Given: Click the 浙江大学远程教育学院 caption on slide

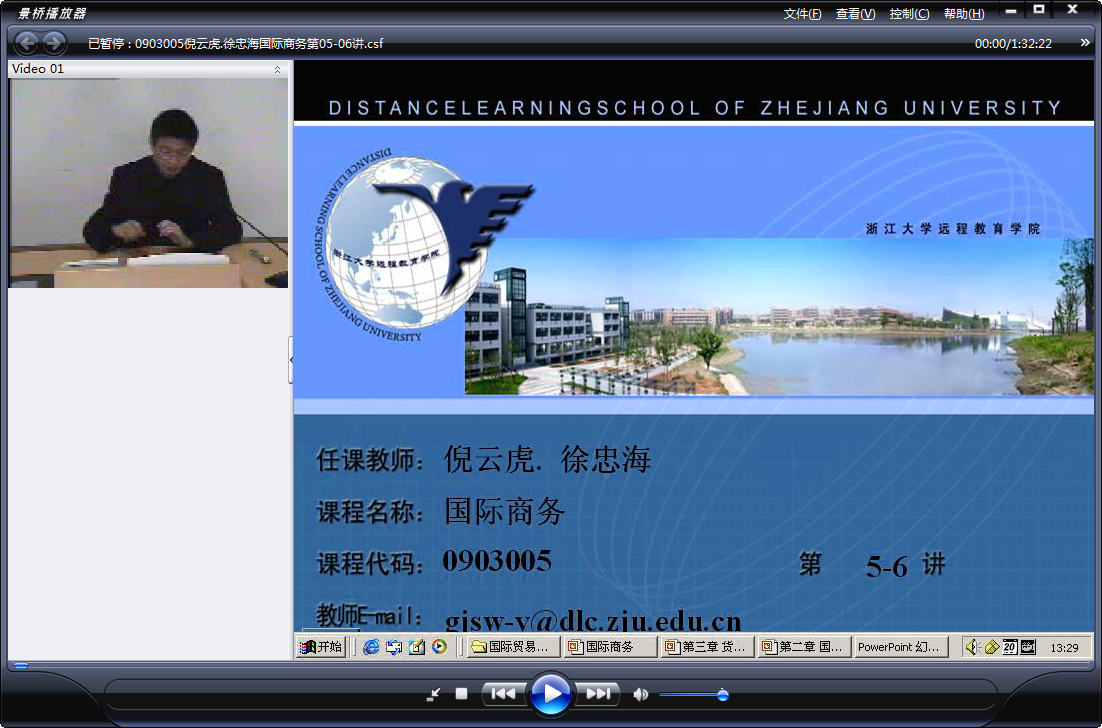Looking at the screenshot, I should [x=952, y=228].
